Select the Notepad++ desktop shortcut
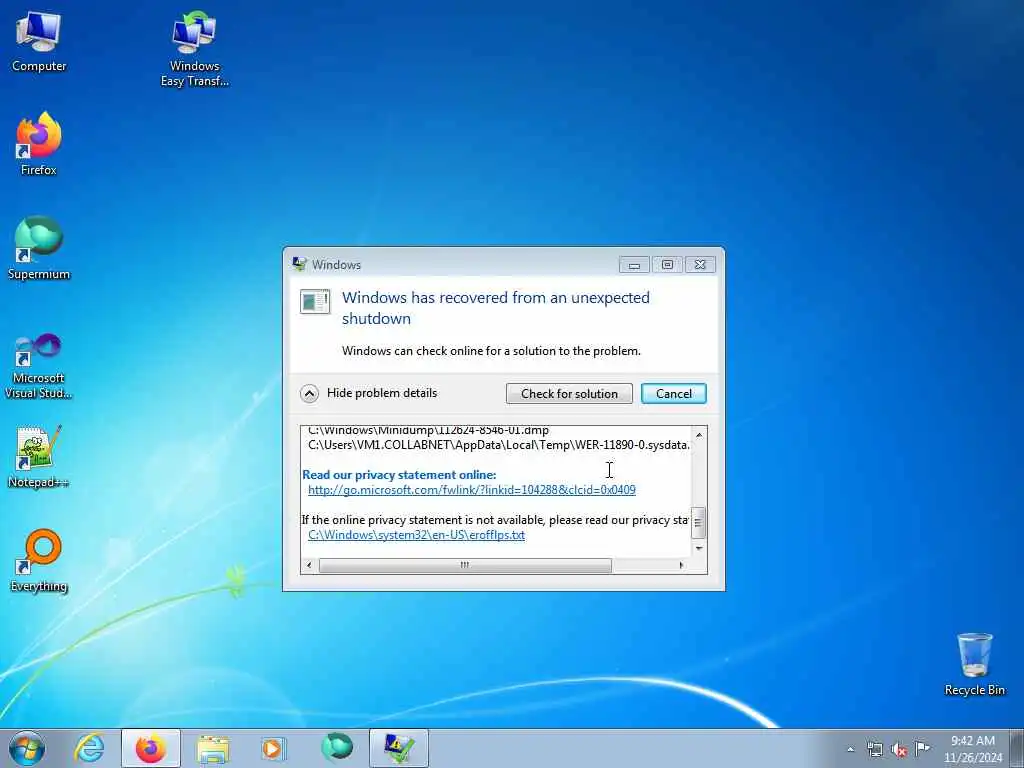The width and height of the screenshot is (1024, 768). click(x=39, y=456)
